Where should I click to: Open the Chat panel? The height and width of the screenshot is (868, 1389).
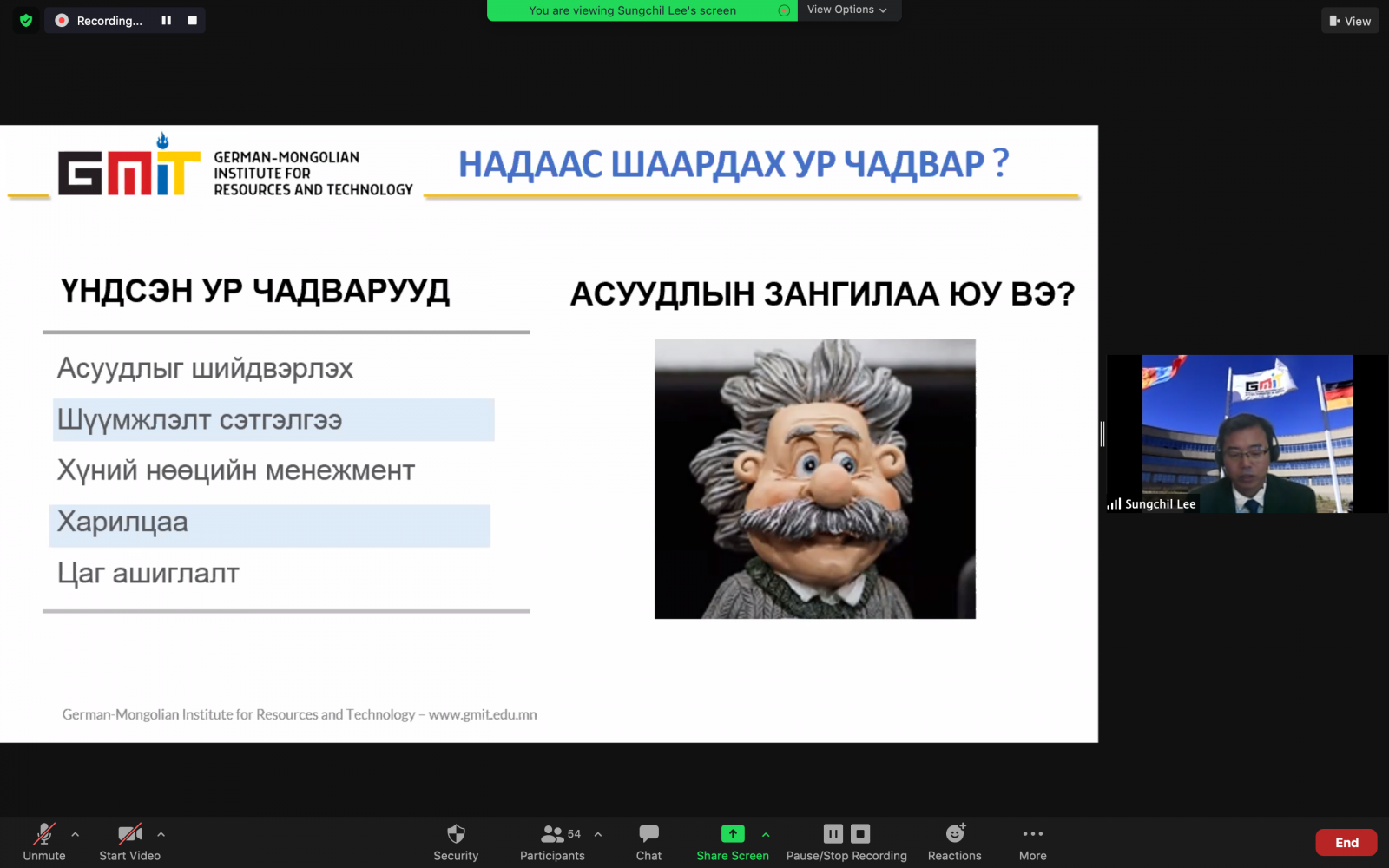(648, 842)
